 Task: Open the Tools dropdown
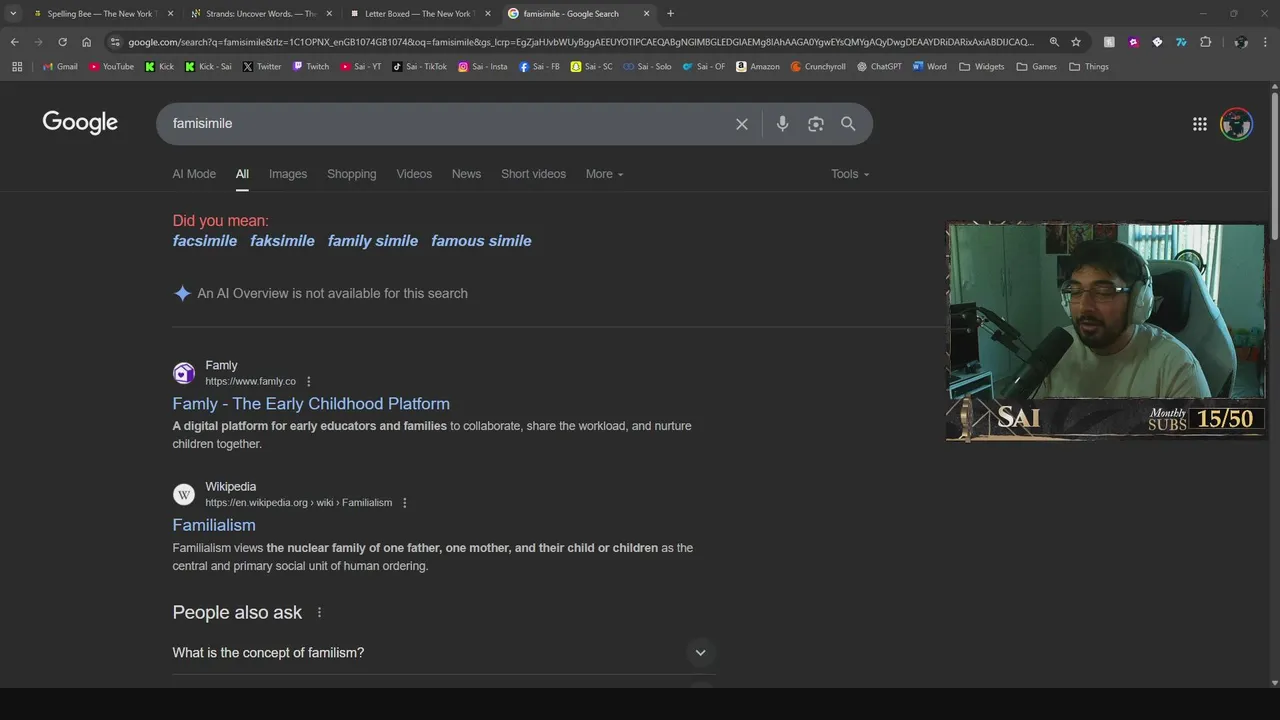point(850,174)
